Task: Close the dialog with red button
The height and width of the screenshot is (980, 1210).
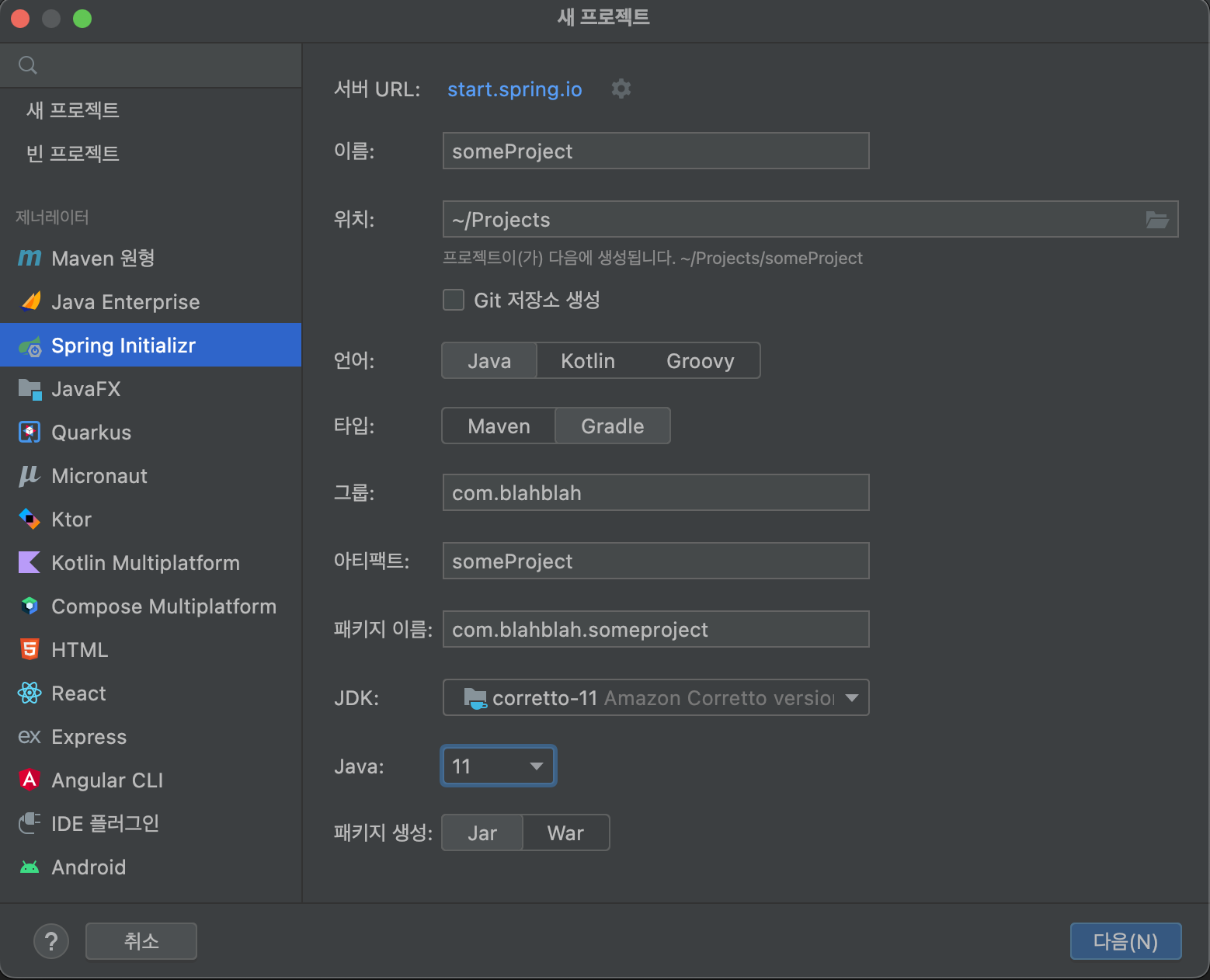Action: [20, 19]
